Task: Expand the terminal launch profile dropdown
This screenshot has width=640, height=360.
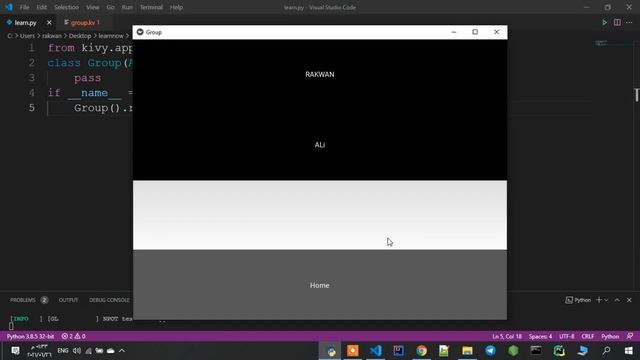Action: (x=607, y=300)
